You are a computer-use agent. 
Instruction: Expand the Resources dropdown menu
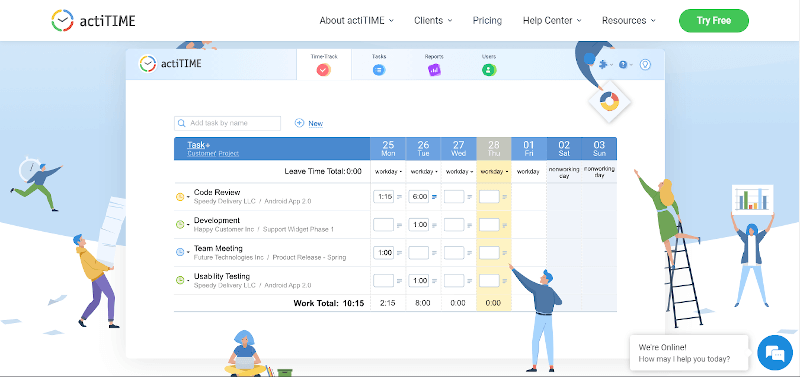[629, 20]
